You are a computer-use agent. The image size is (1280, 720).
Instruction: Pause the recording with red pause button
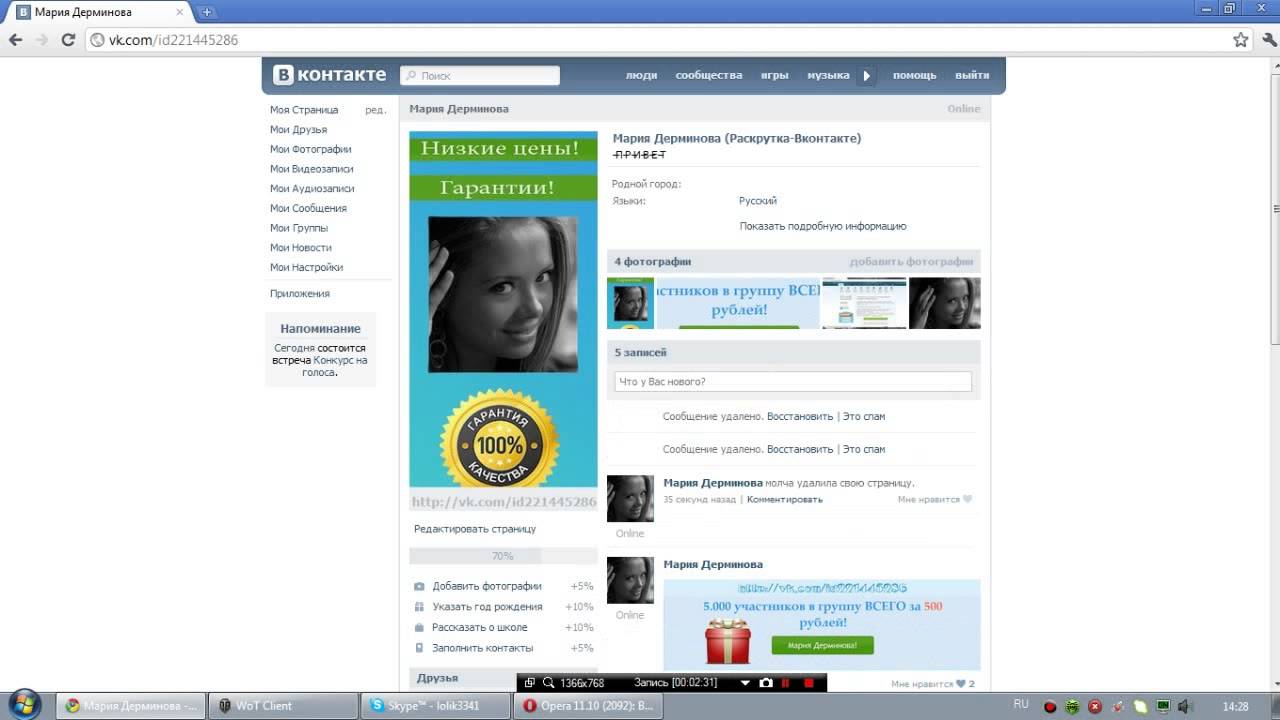click(x=786, y=683)
